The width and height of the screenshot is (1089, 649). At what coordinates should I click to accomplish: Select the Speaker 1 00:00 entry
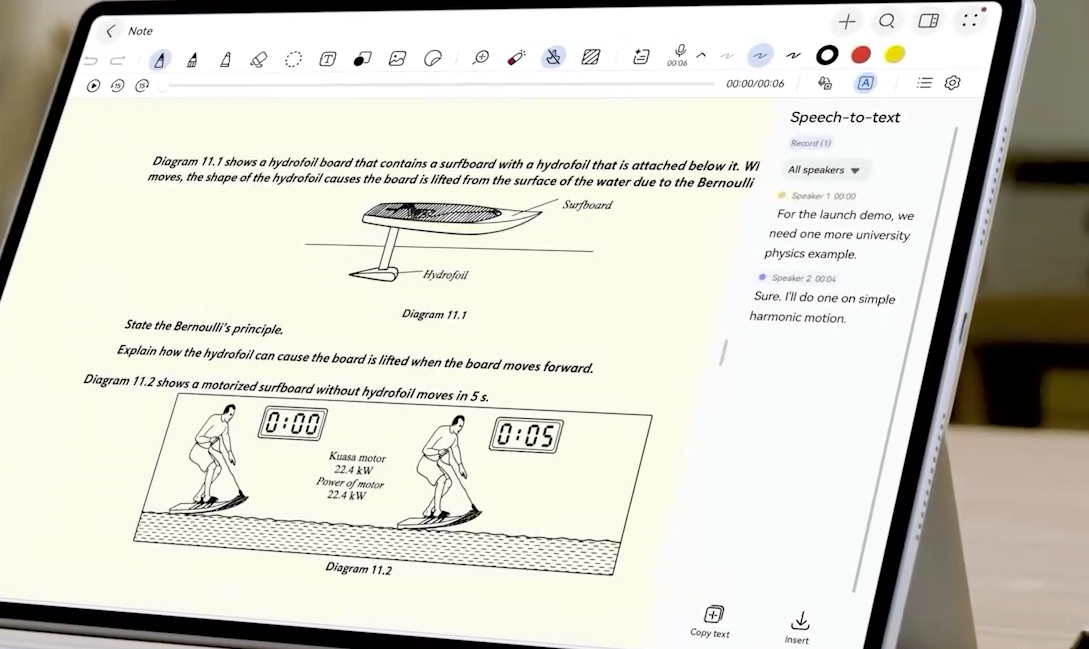pyautogui.click(x=817, y=196)
